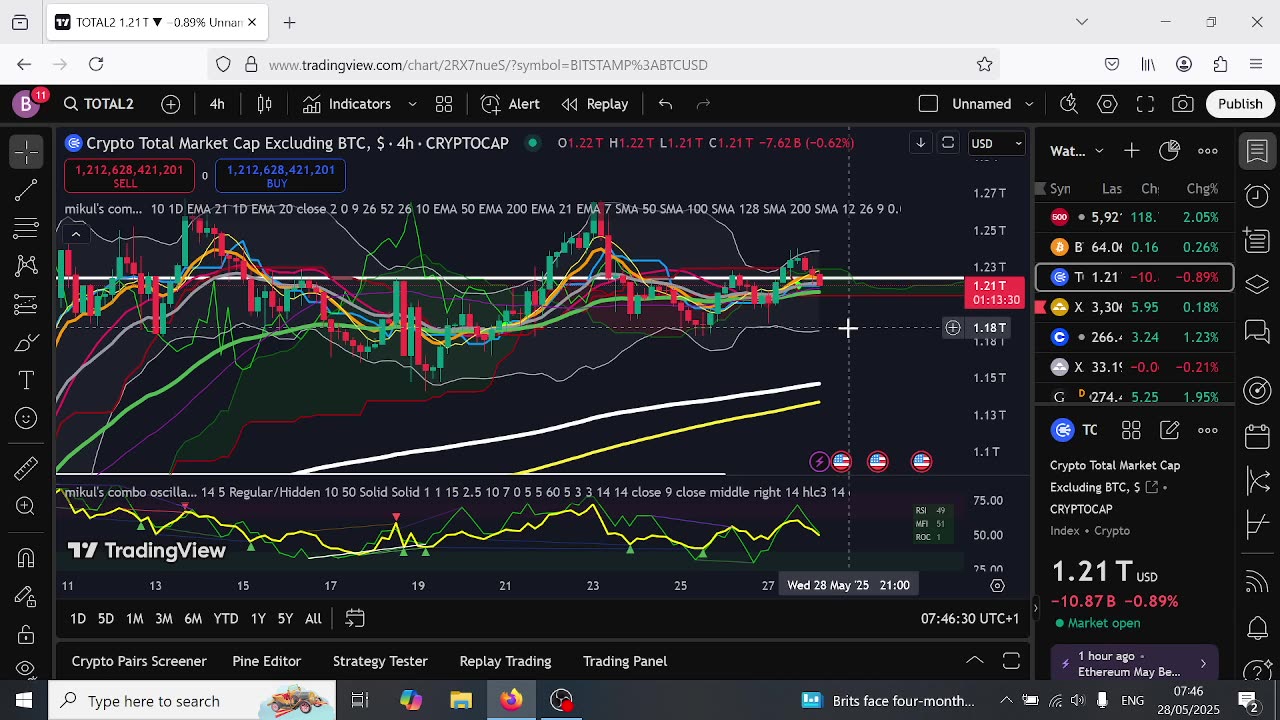This screenshot has height=720, width=1280.
Task: Toggle magnet mode for drawings
Action: coord(26,558)
